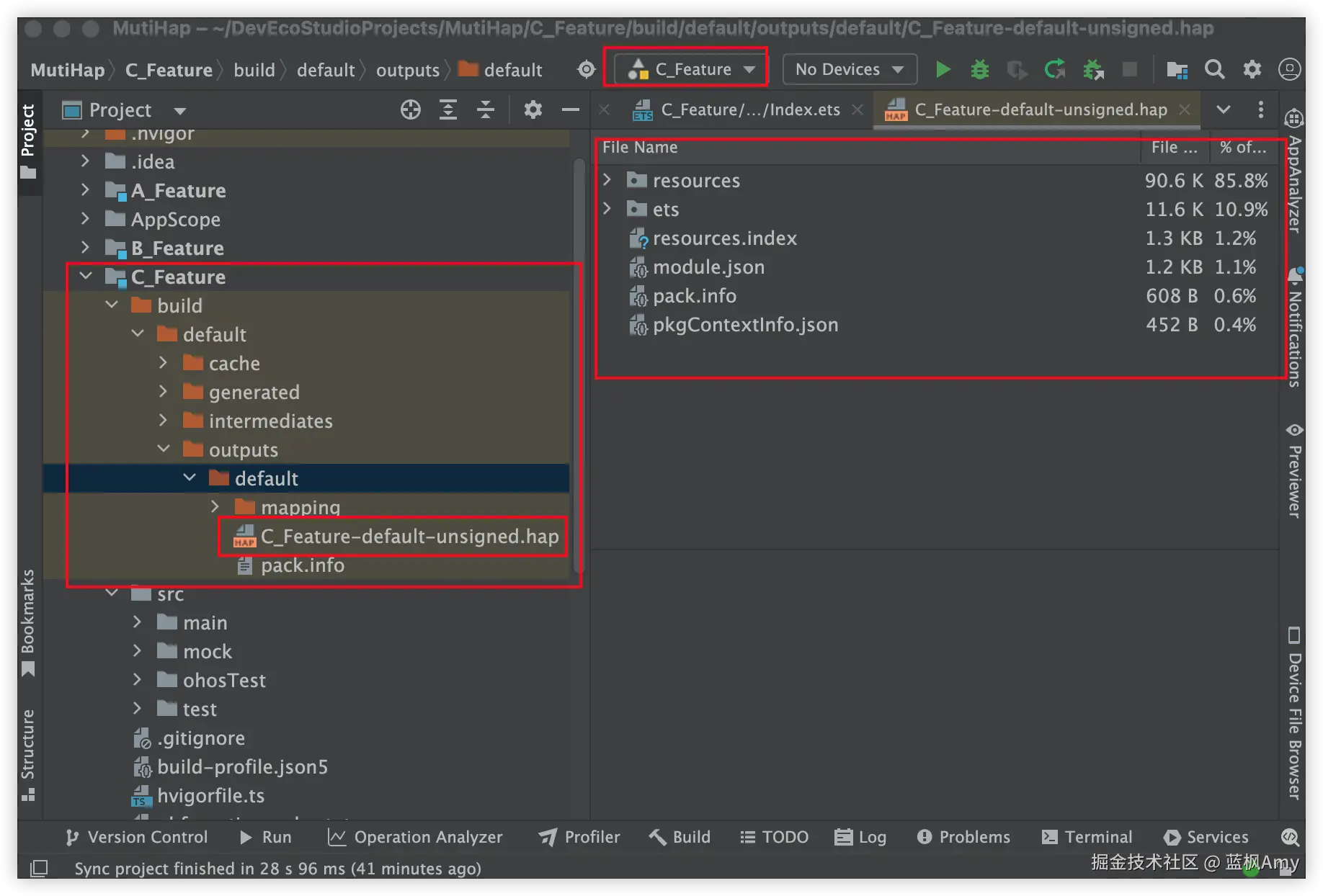Hide the Project panel with minus icon
This screenshot has height=896, width=1323.
coord(570,110)
